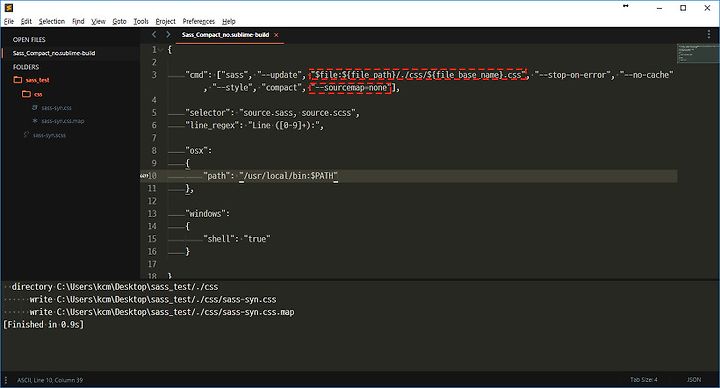
Task: Open sass-syn.scss in sidebar
Action: coord(49,135)
